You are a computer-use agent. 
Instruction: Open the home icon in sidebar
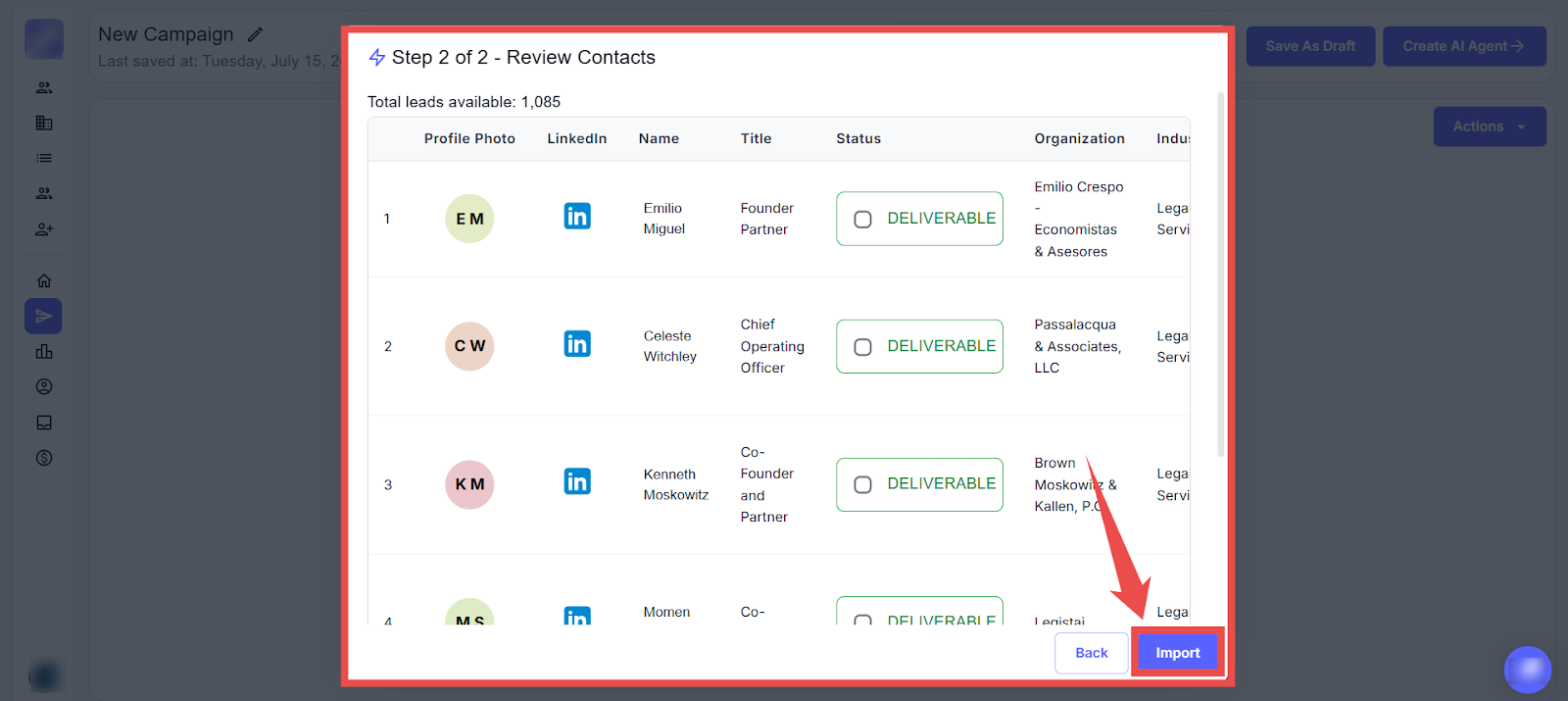pos(44,281)
